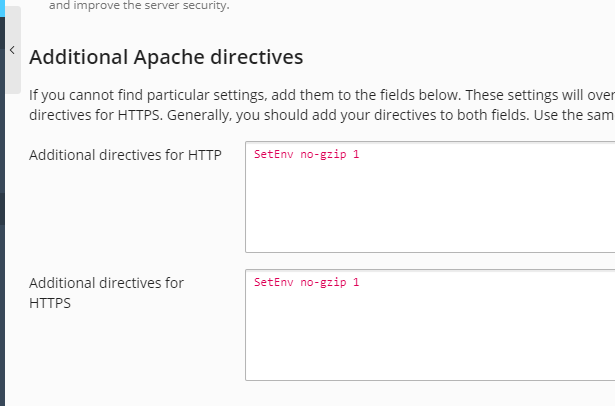Click the "Additional Apache directives" heading
The image size is (615, 406).
pyautogui.click(x=165, y=57)
